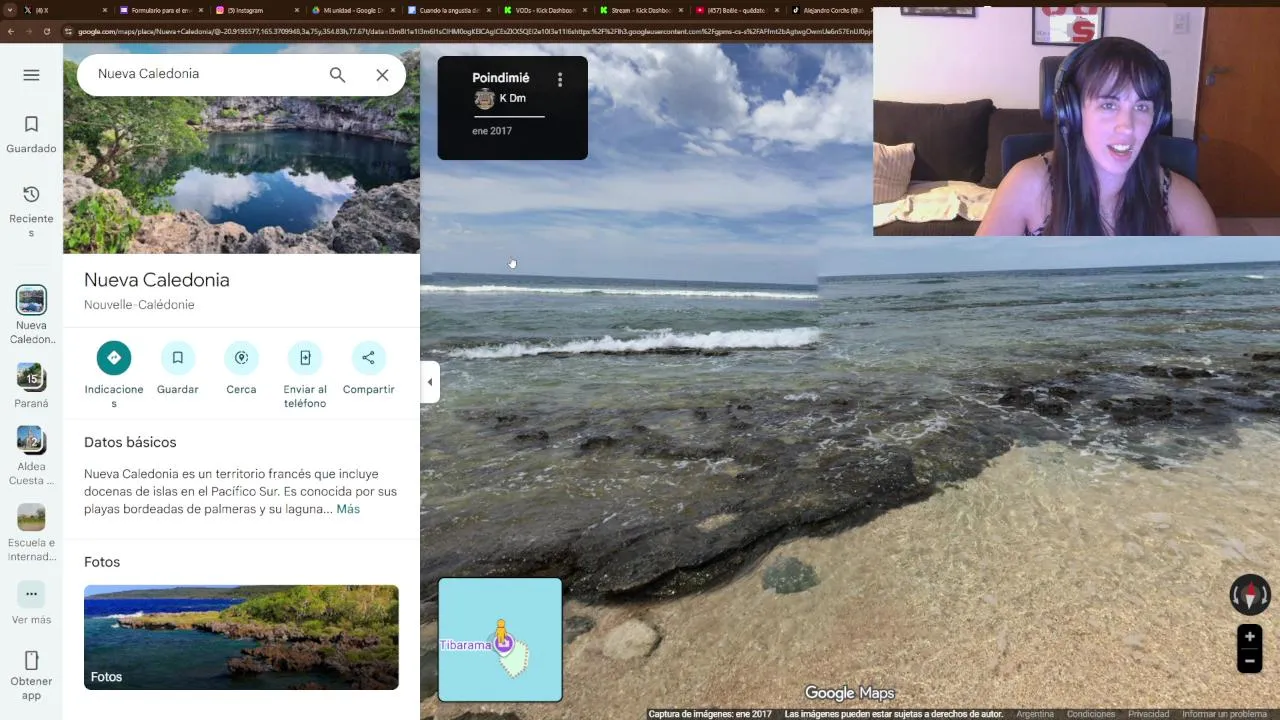Click browser reload button

point(46,32)
